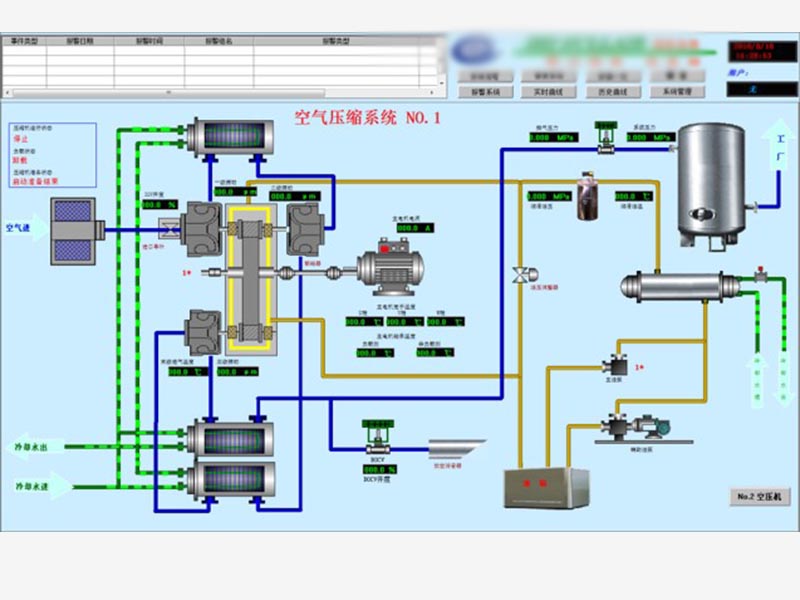Click the alarm table's vertical scroll down arrow
The height and width of the screenshot is (600, 800).
tap(441, 83)
